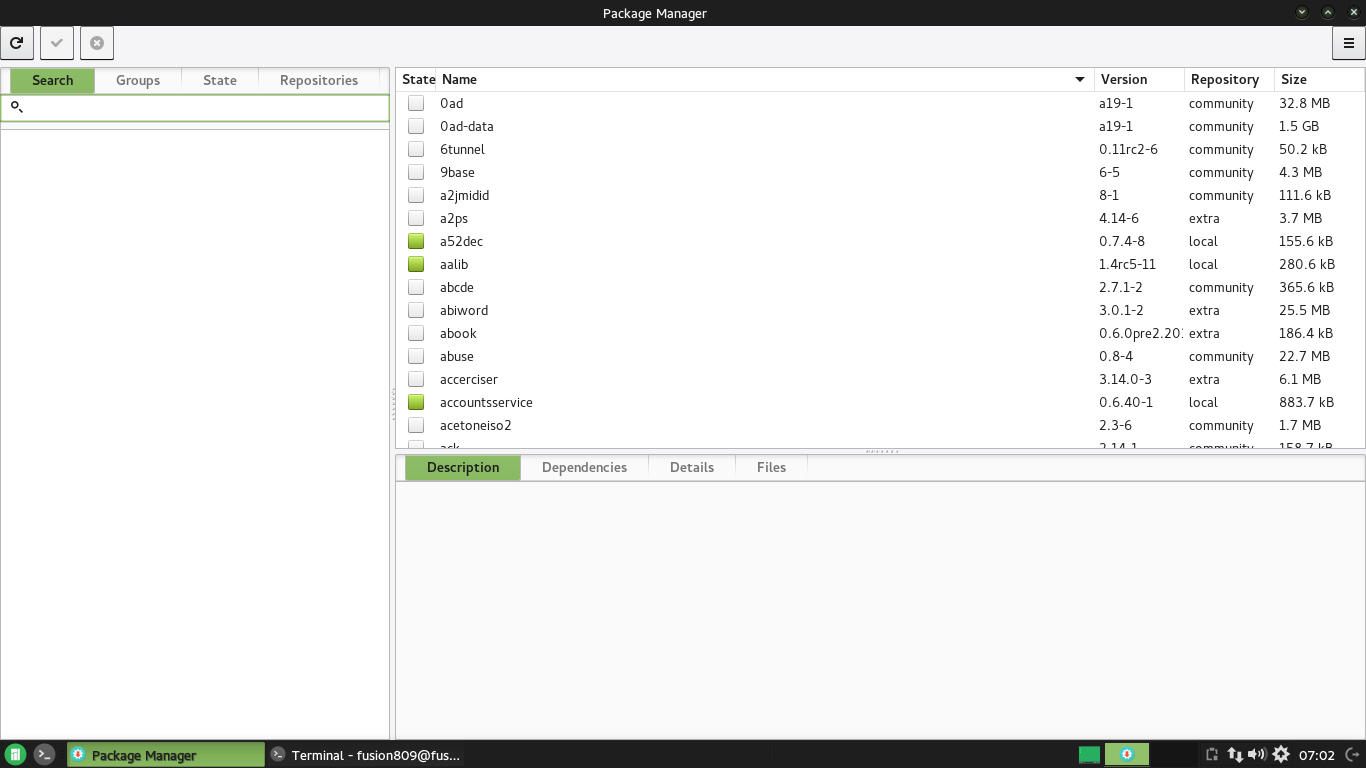1366x768 pixels.
Task: Click the refresh databases toolbar icon
Action: tap(17, 43)
